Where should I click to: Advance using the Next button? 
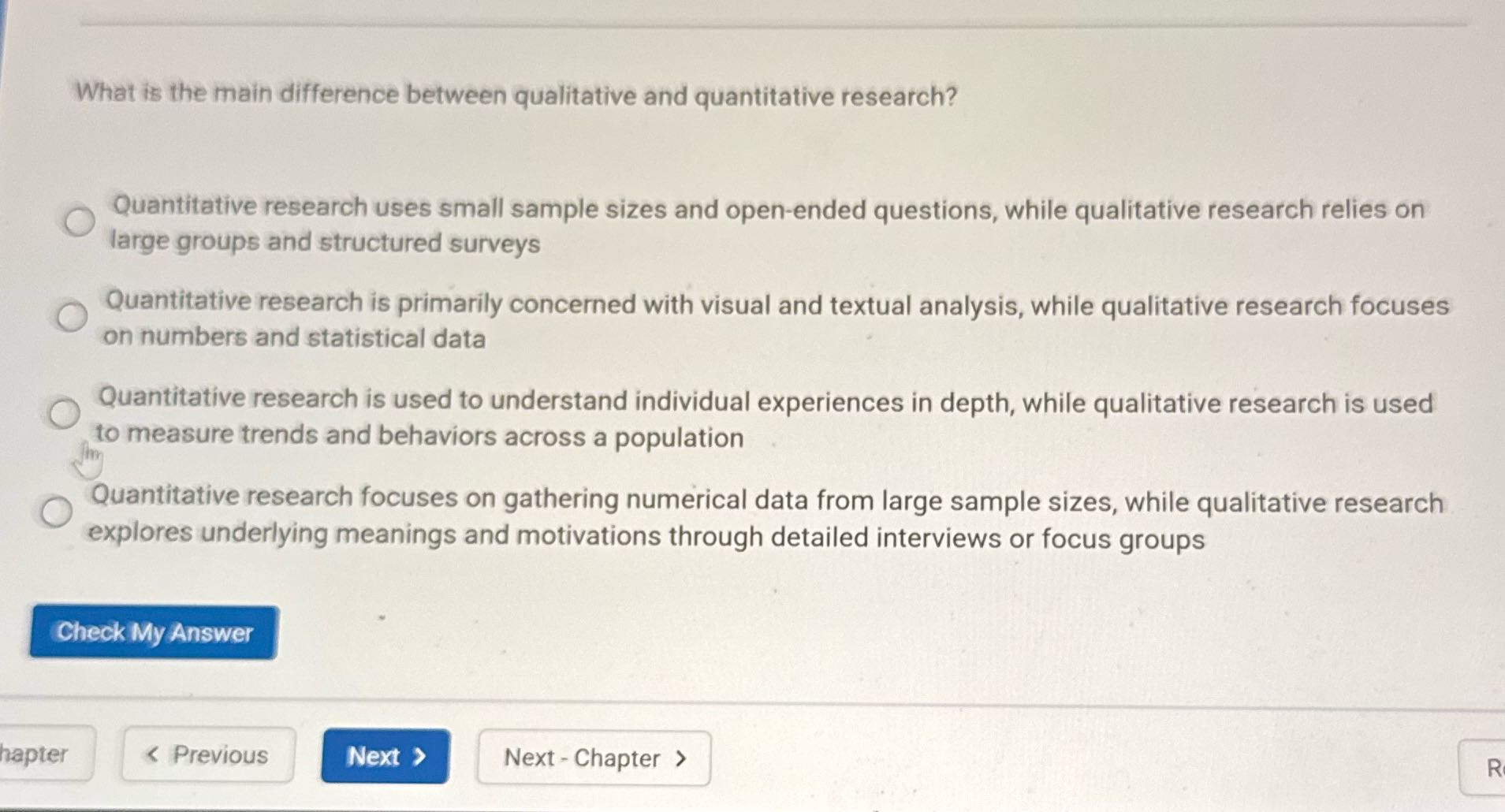384,757
